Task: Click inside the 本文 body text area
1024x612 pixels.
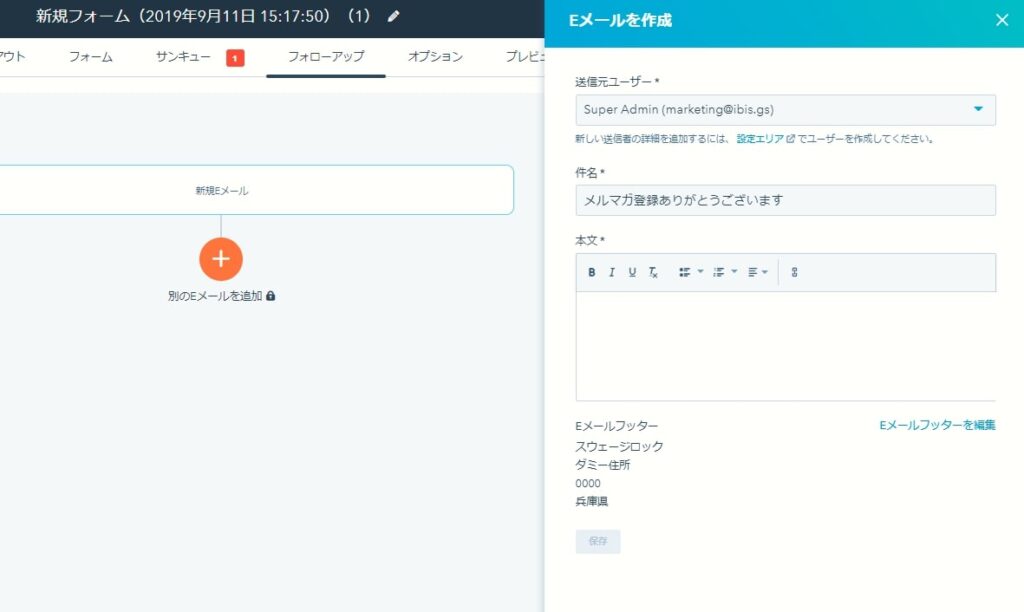Action: point(785,346)
